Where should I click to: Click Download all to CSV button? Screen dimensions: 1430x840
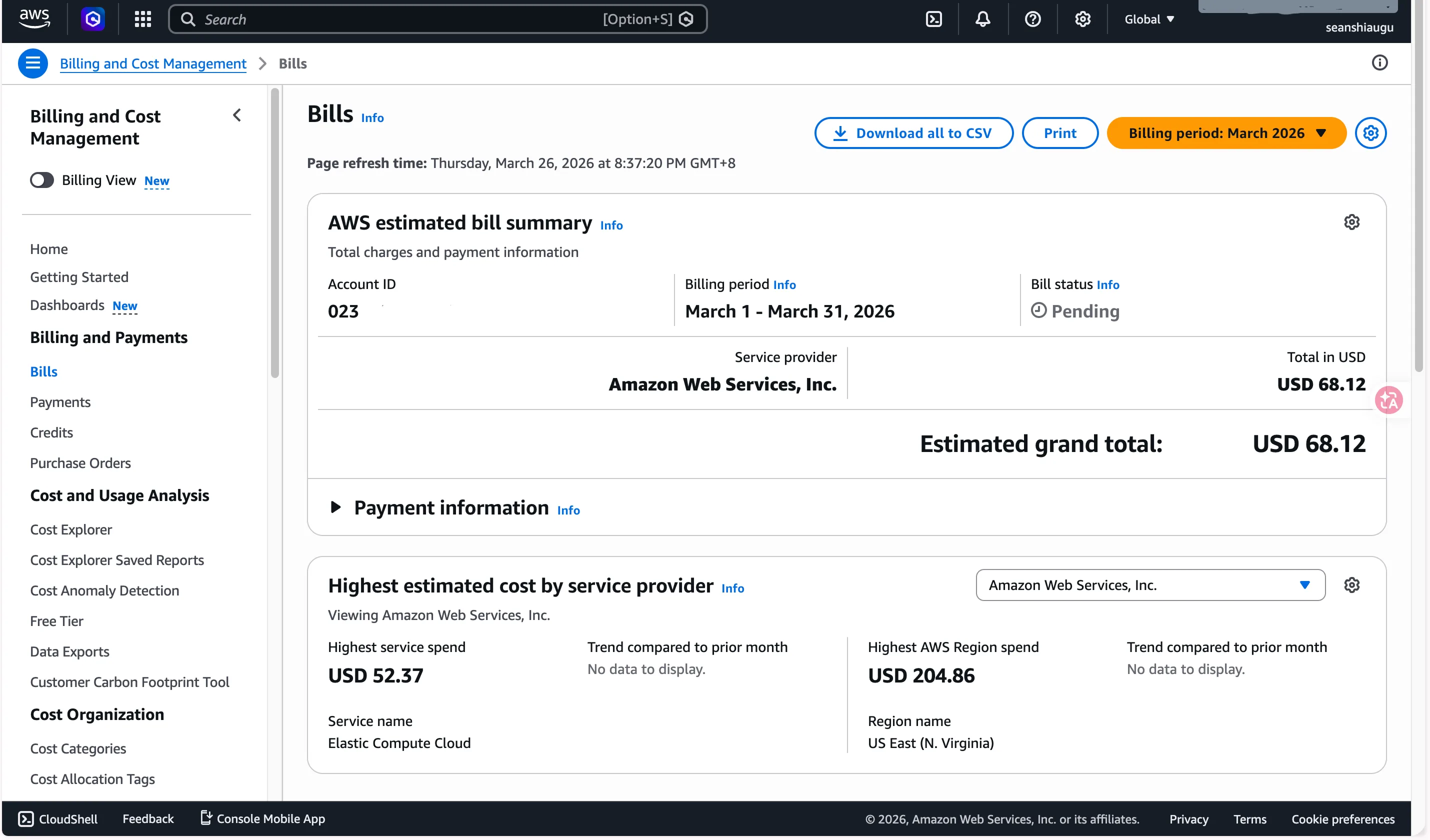(x=913, y=133)
